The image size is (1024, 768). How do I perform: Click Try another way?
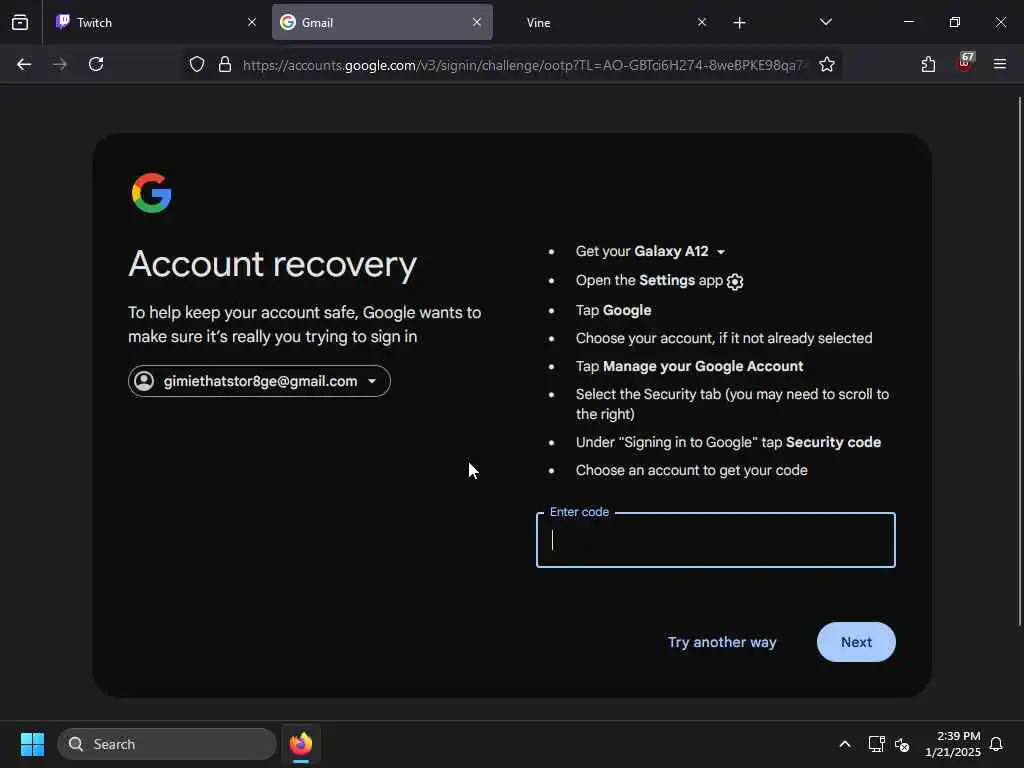click(x=722, y=642)
